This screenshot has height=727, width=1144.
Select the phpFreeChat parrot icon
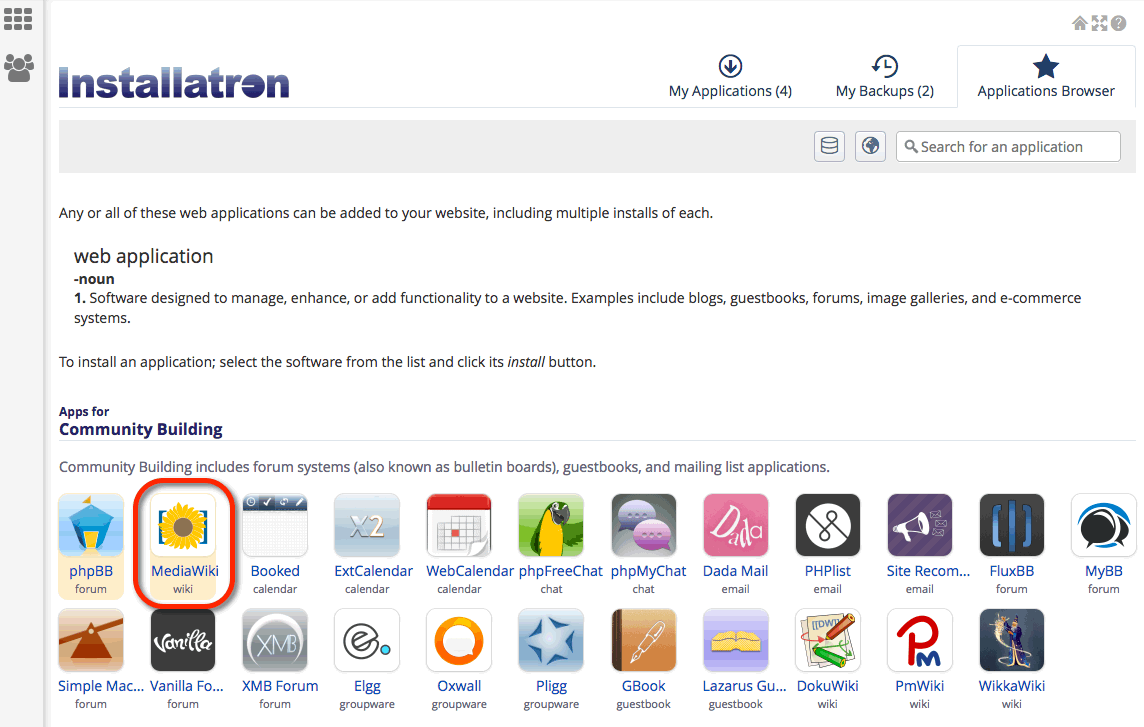point(551,525)
